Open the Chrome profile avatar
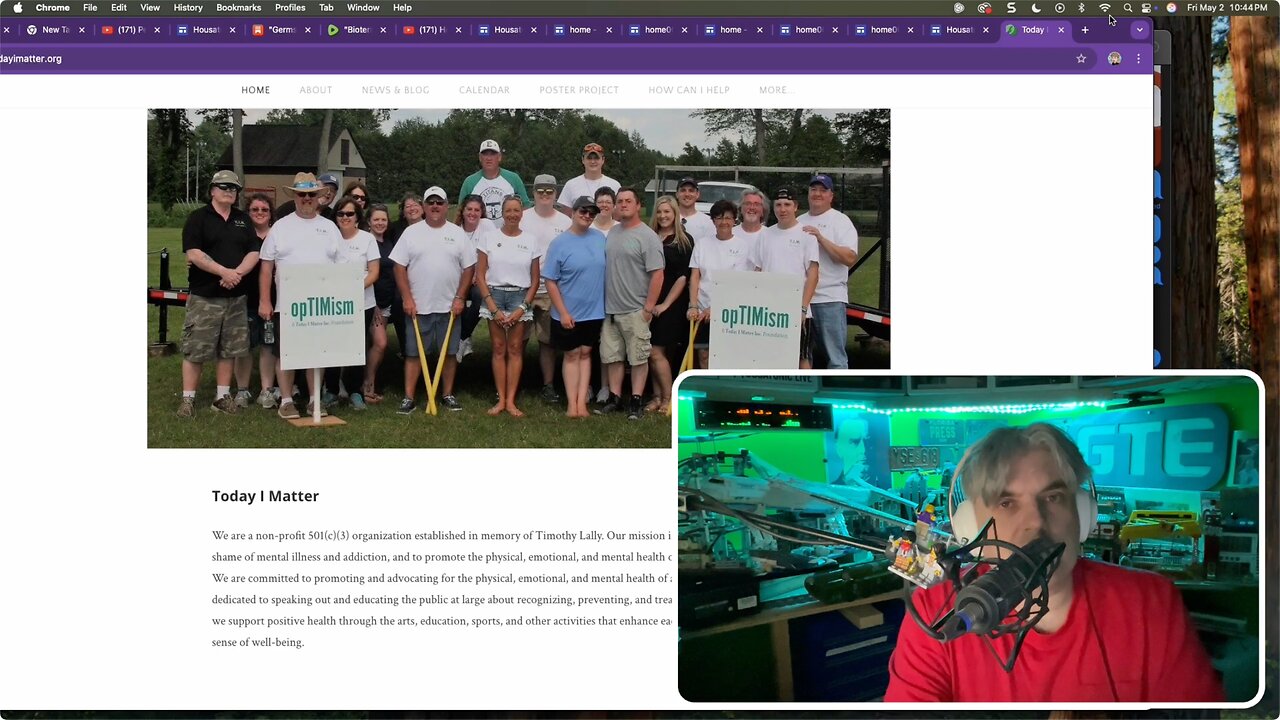The width and height of the screenshot is (1280, 720). click(1114, 59)
